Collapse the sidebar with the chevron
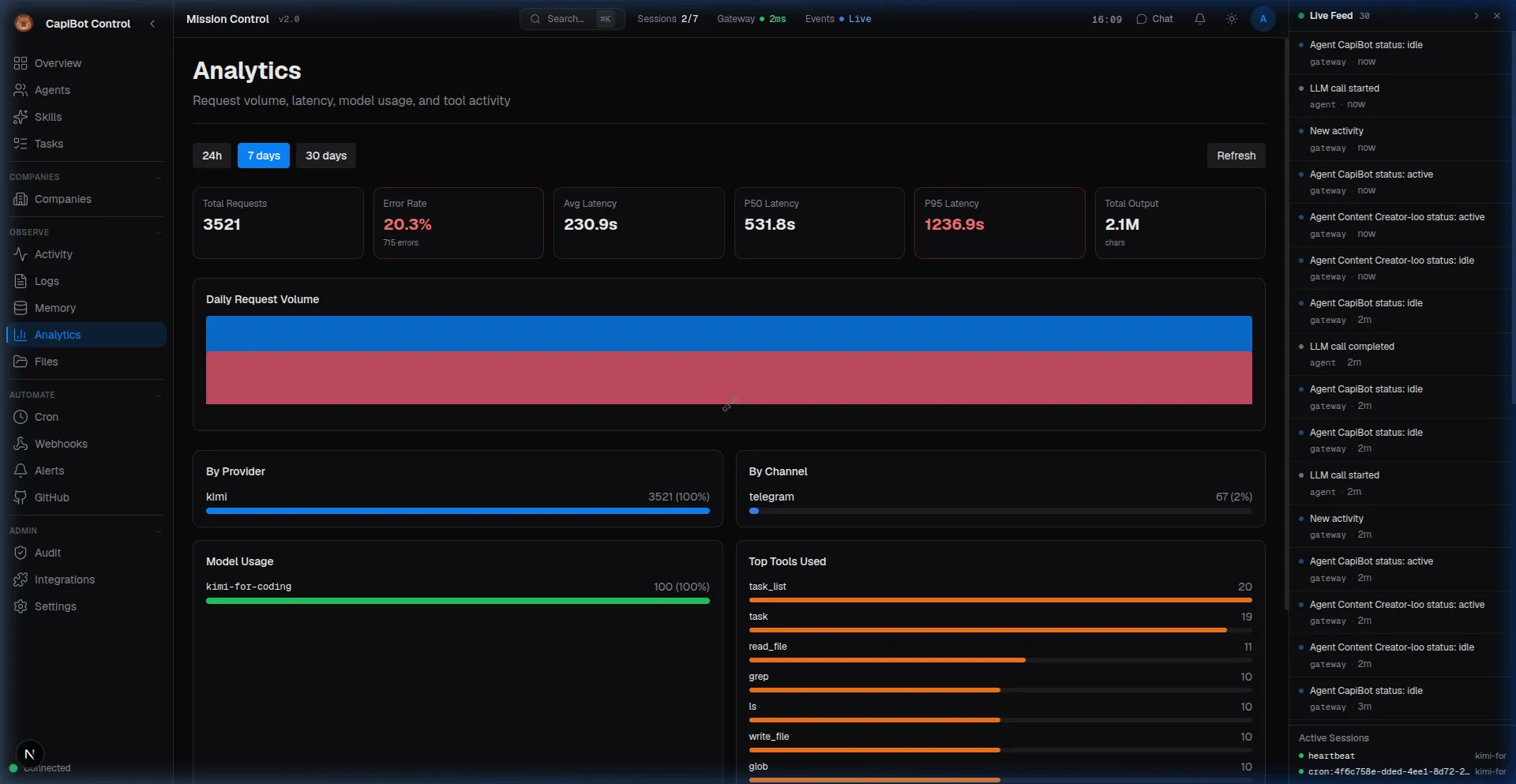 (152, 24)
